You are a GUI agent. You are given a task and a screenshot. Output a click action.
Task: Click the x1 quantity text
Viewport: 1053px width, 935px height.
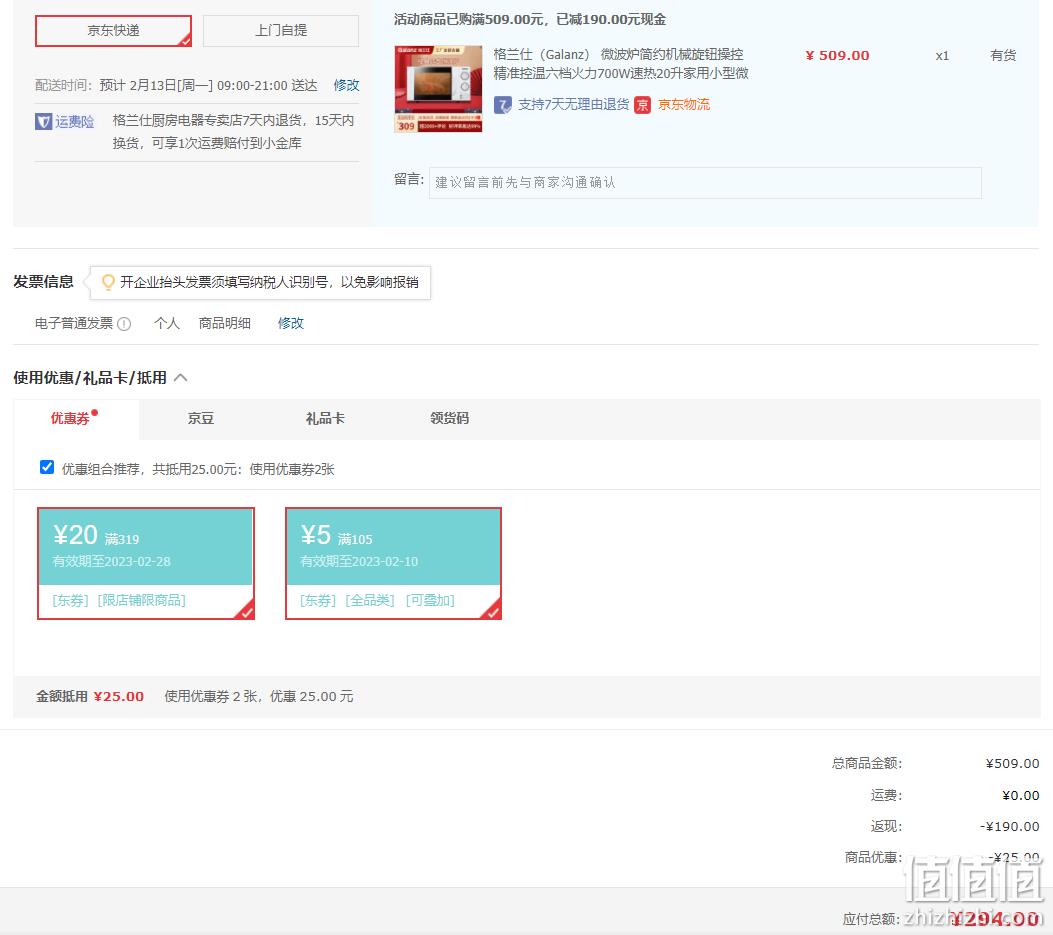(x=942, y=56)
